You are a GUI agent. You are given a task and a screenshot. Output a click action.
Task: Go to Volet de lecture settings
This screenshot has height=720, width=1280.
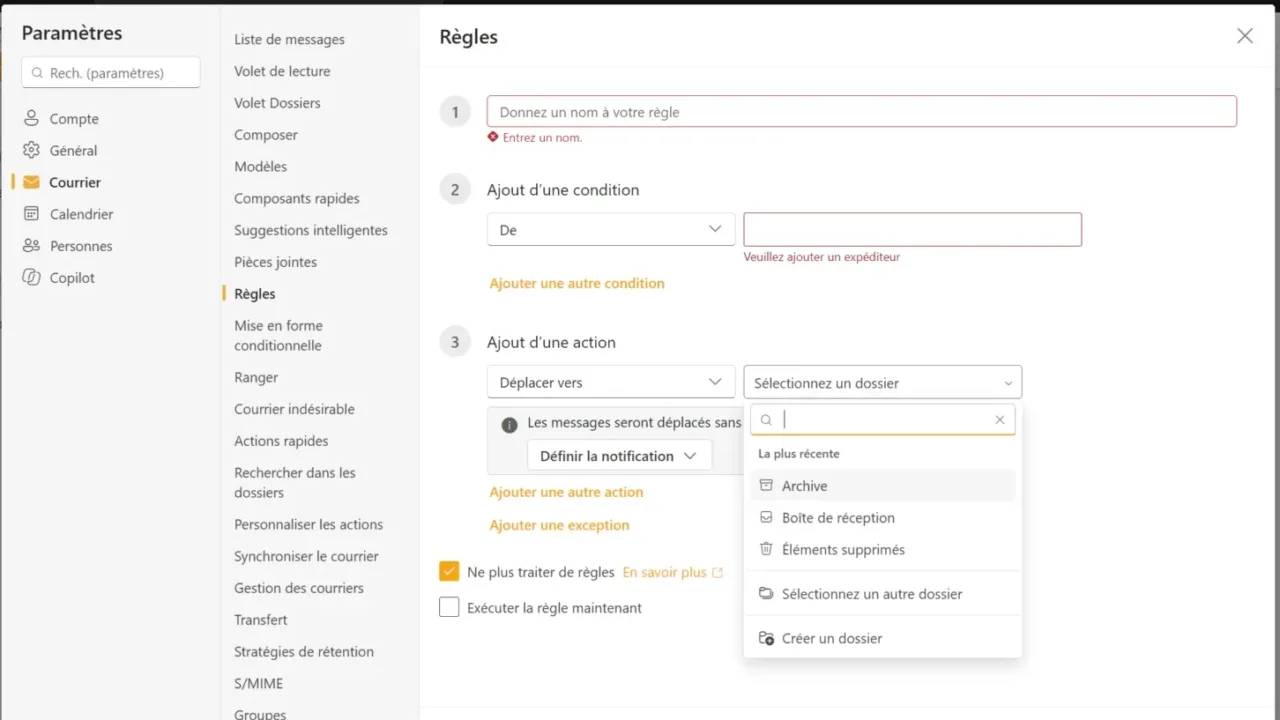pos(282,72)
